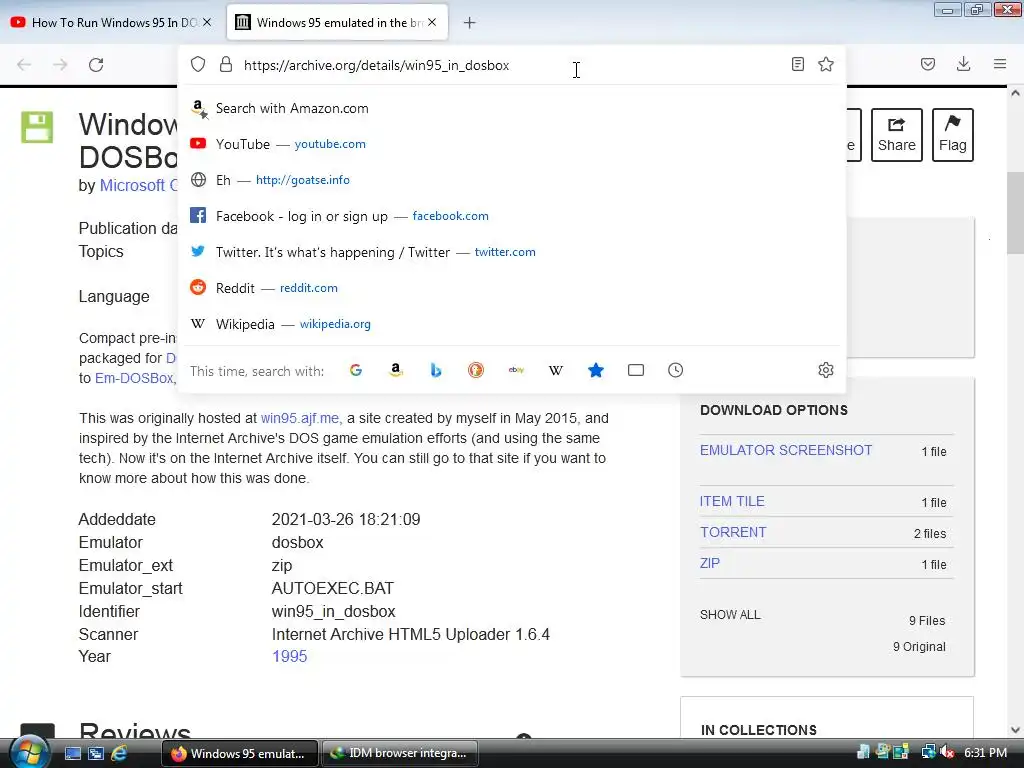
Task: Open the Windows Start menu
Action: point(29,753)
